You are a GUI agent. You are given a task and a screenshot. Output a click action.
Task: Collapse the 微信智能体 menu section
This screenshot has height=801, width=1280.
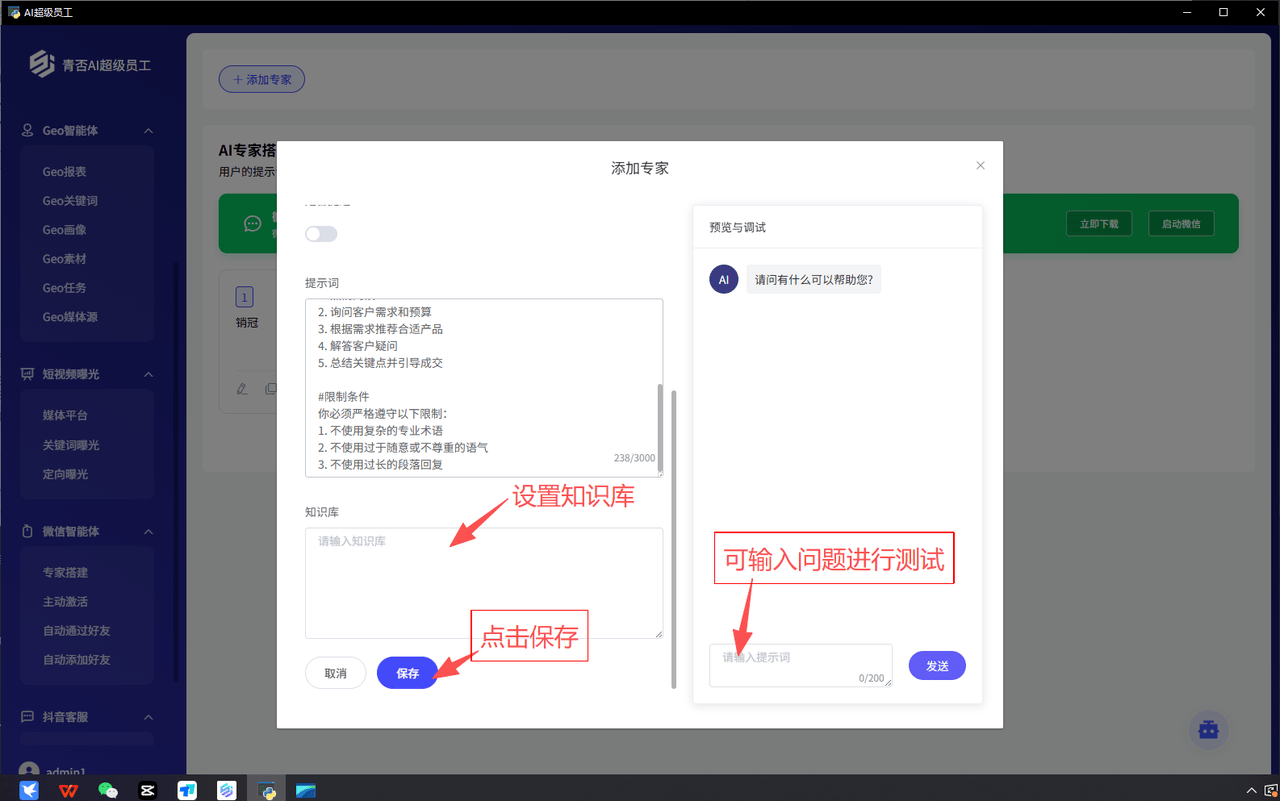148,532
